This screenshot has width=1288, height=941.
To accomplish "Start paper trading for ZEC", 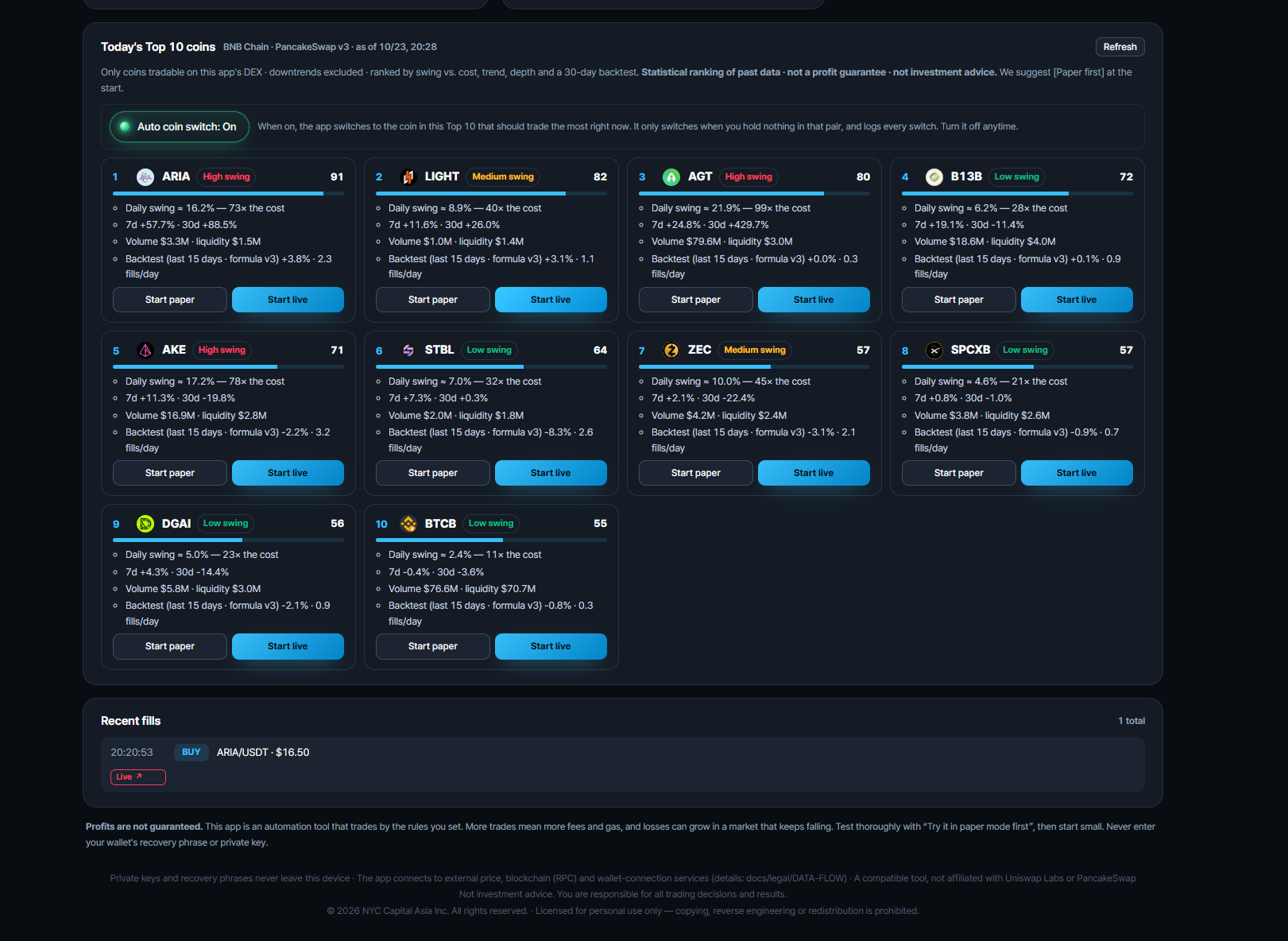I will point(696,473).
